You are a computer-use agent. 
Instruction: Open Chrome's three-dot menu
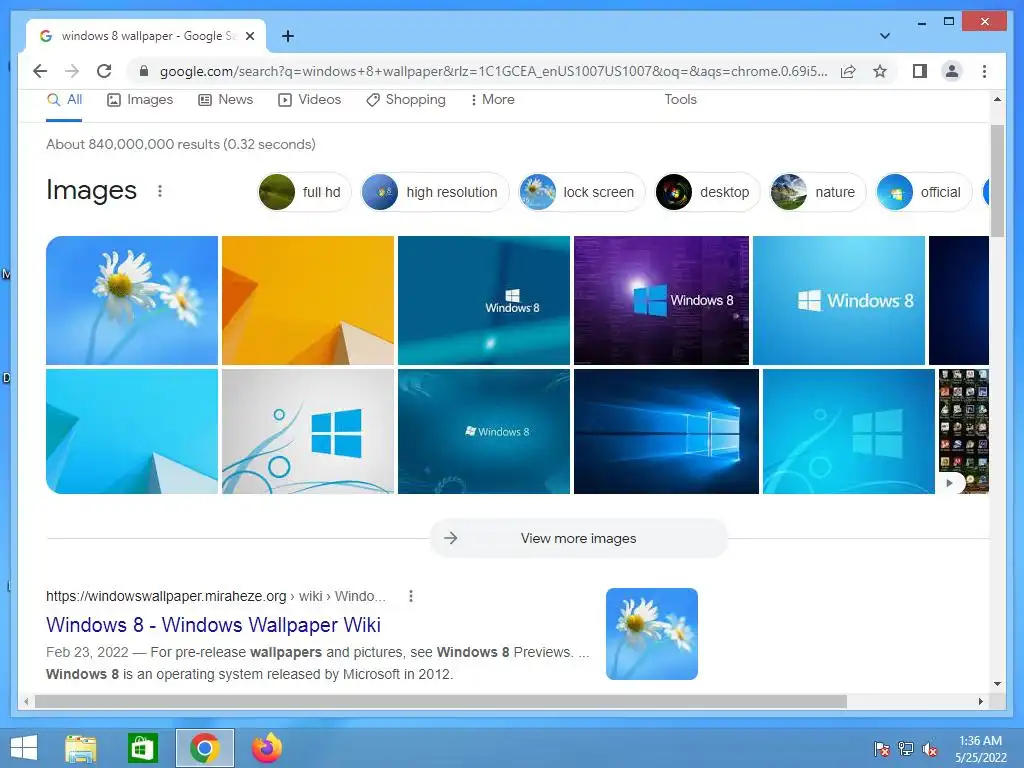984,71
